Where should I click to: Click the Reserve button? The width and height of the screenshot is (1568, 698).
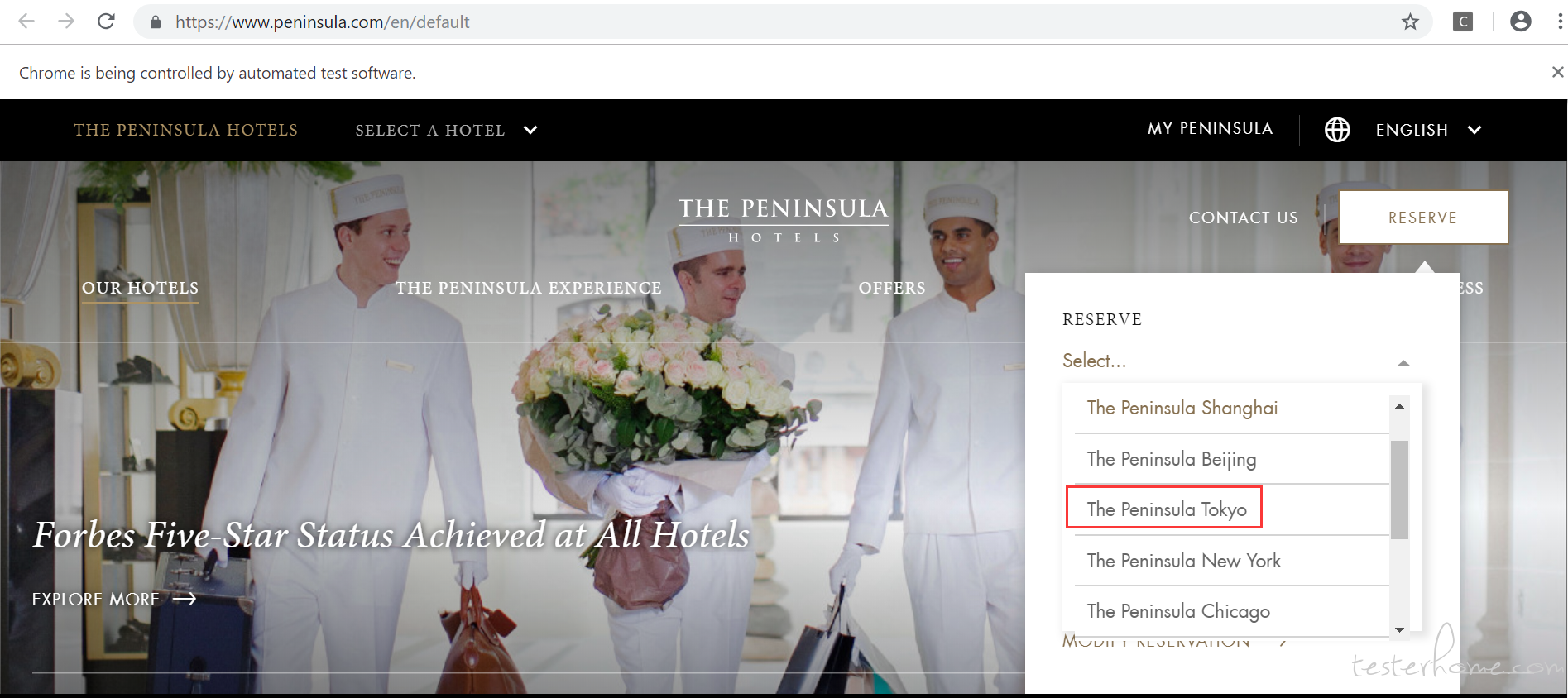(1423, 218)
